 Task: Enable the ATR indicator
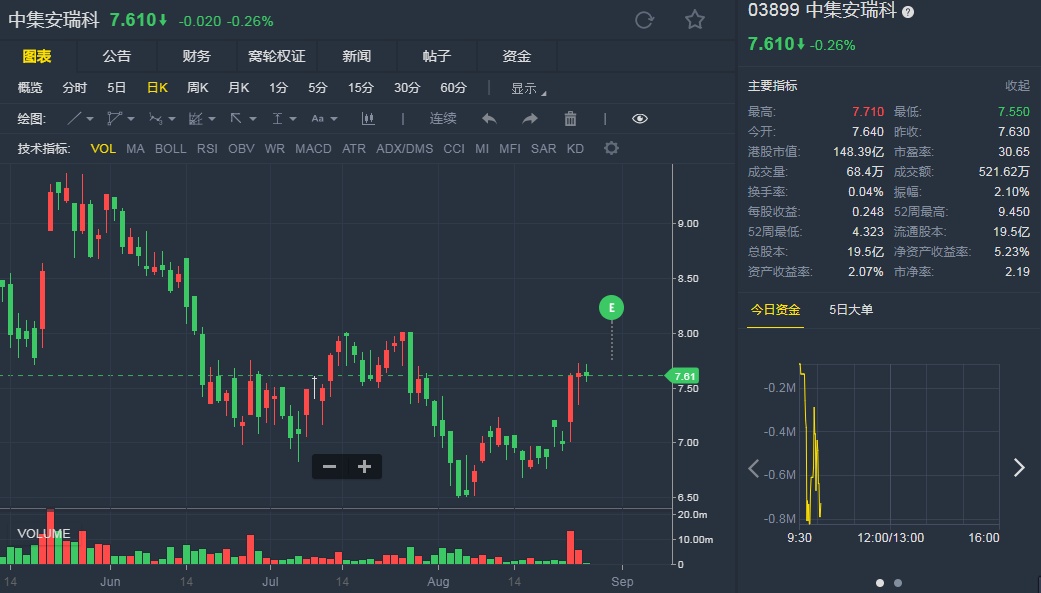(354, 149)
